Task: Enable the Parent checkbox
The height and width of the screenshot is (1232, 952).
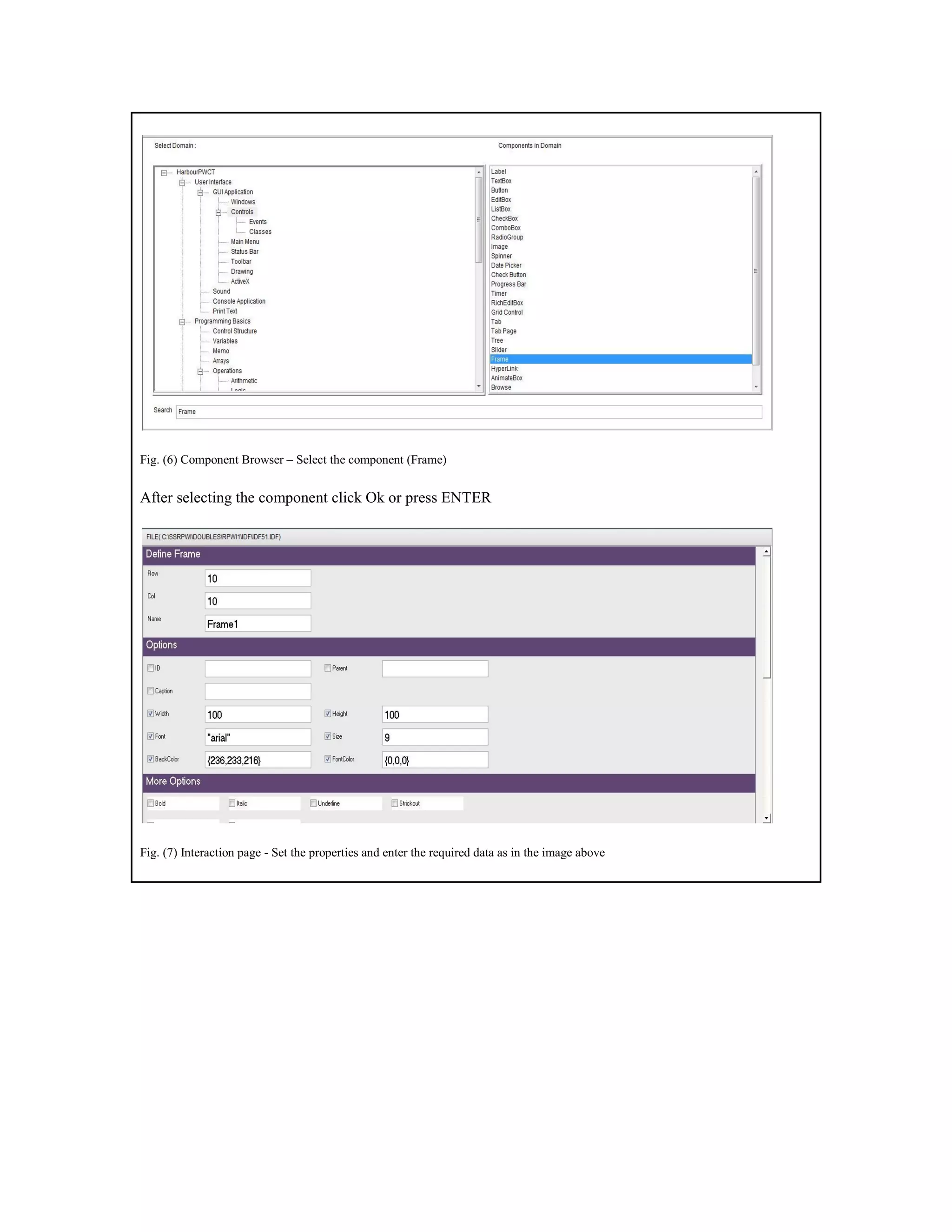Action: (x=328, y=668)
